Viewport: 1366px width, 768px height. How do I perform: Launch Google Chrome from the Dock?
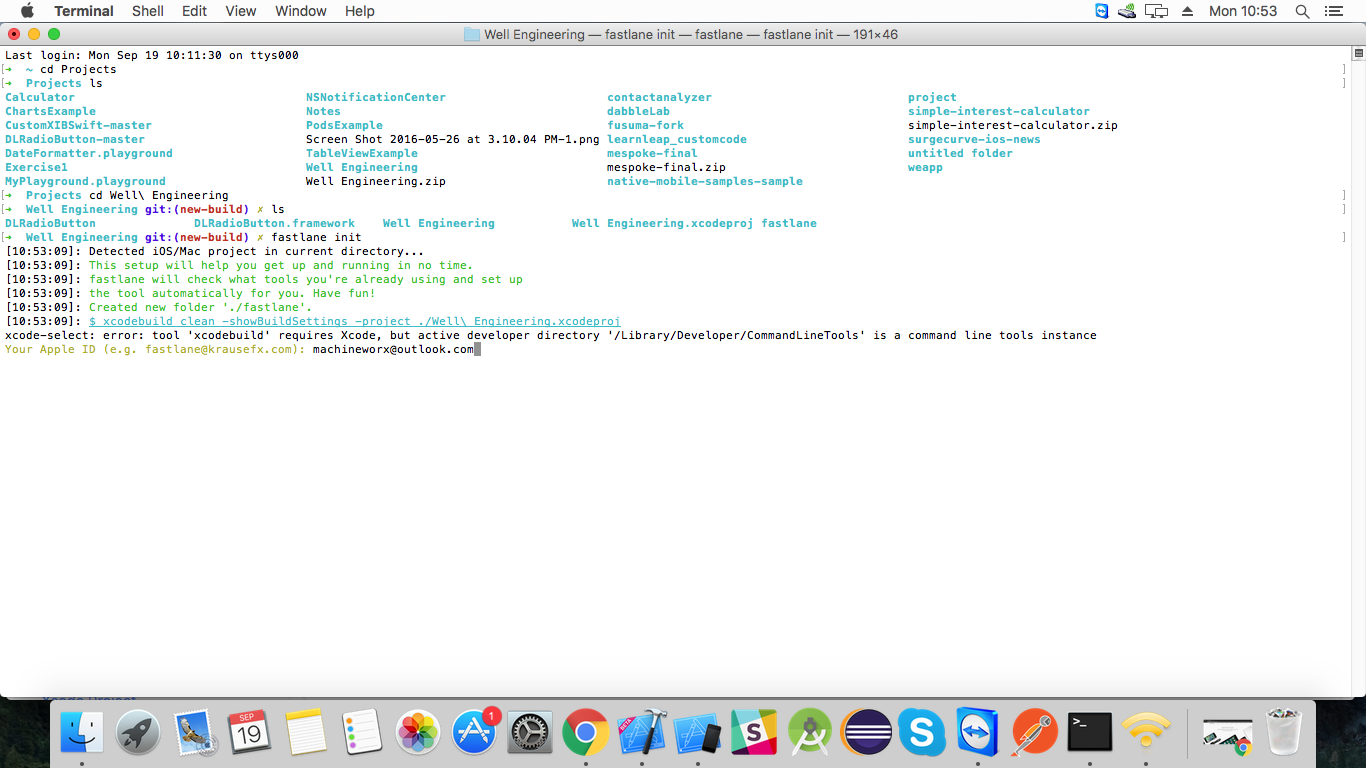coord(586,733)
